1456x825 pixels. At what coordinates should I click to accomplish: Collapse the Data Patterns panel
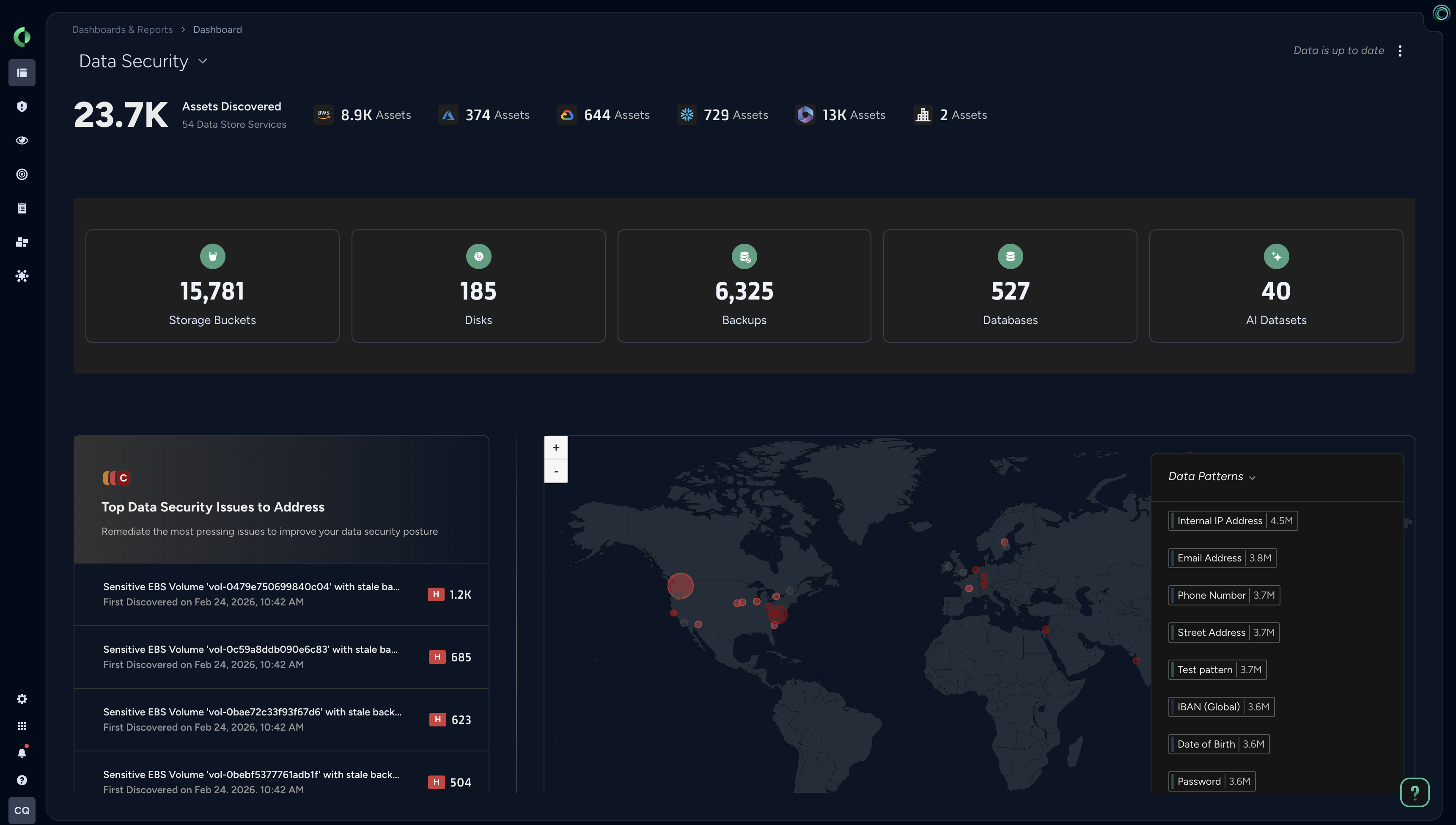1252,477
